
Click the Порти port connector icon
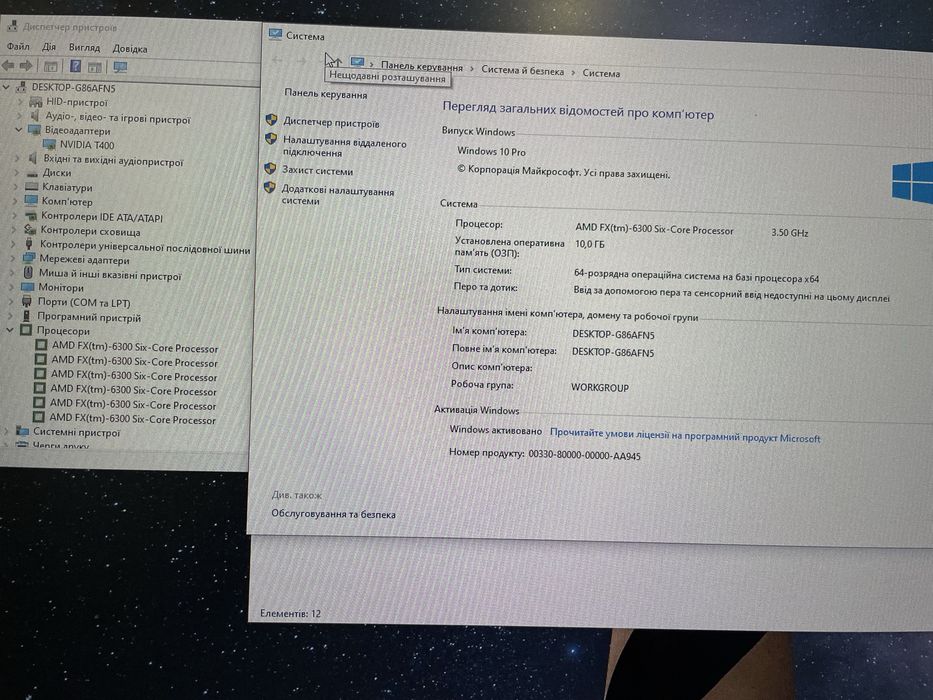point(27,301)
